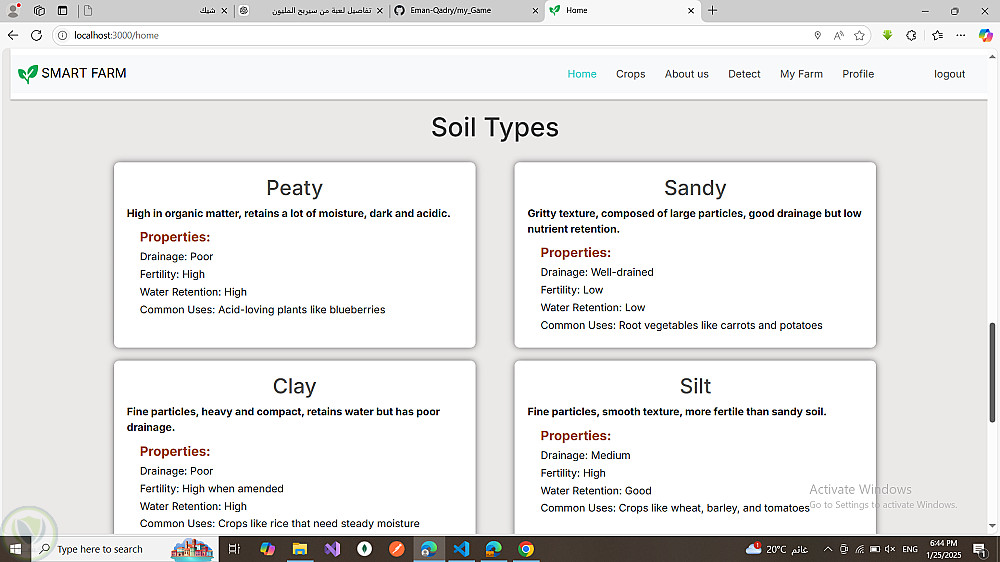Open the new tab plus button
The width and height of the screenshot is (1000, 562).
tap(713, 10)
